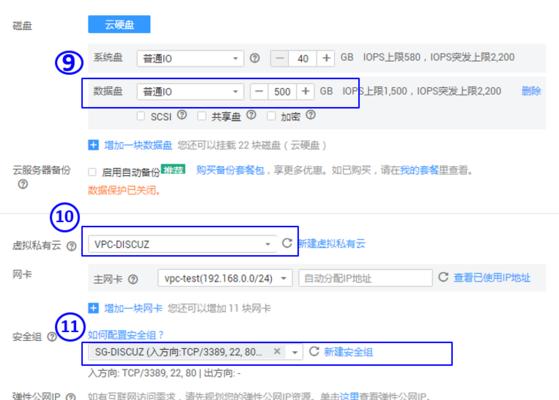Open vpc-test(192.168.0.0/24) subnet dropdown
Image resolution: width=559 pixels, height=400 pixels.
pyautogui.click(x=225, y=278)
